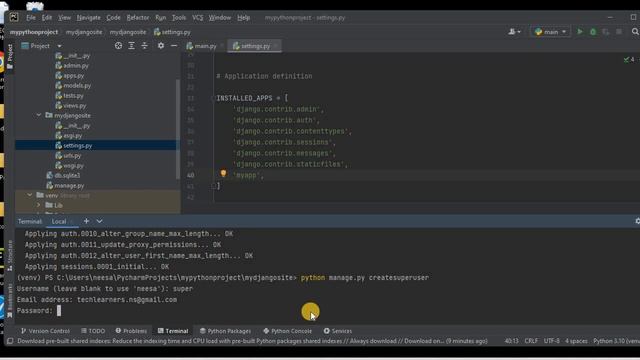Open the Window menu

point(220,18)
